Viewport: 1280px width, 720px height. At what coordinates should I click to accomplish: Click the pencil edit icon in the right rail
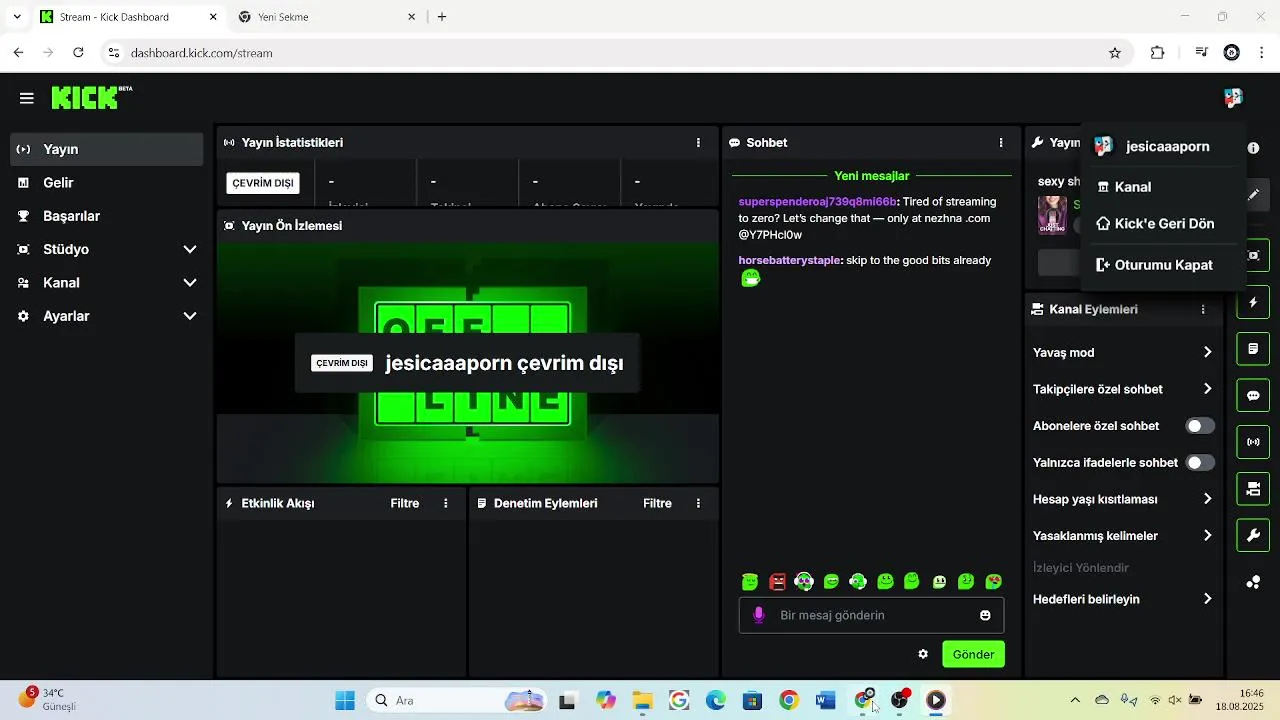click(x=1254, y=195)
